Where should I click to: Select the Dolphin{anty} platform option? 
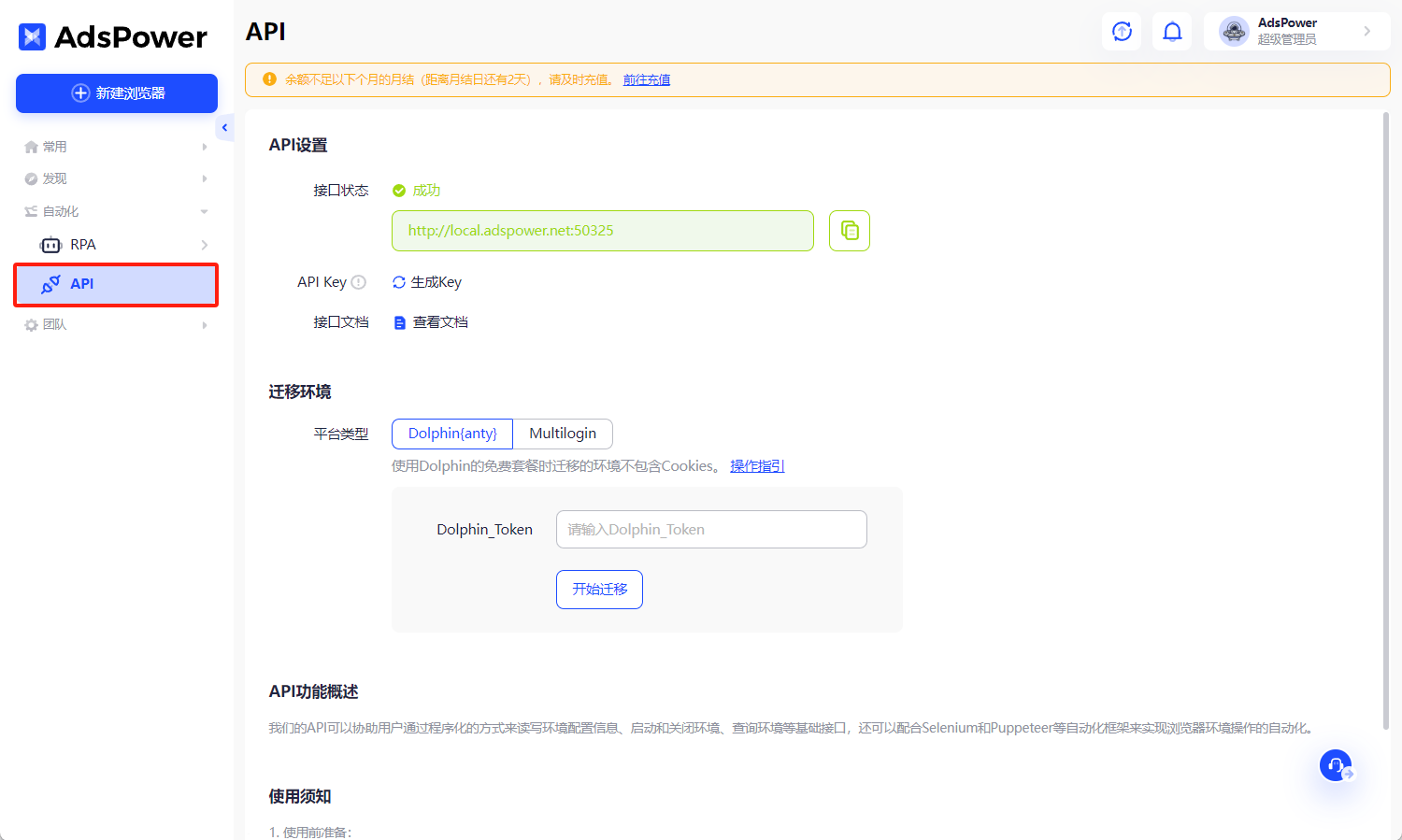pyautogui.click(x=451, y=434)
